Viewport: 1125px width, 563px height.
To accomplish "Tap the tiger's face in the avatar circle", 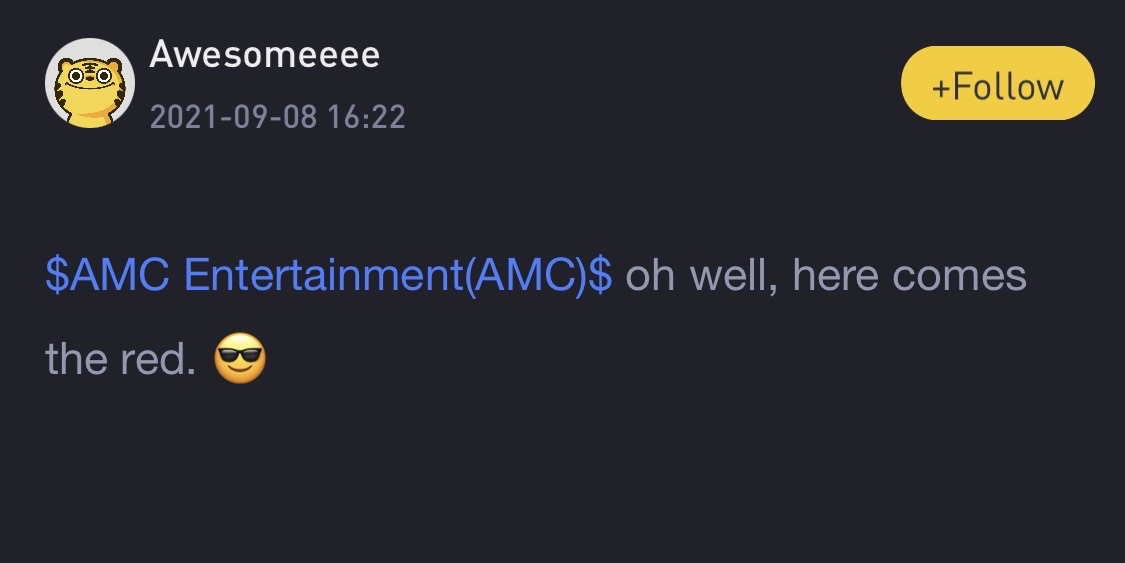I will pos(90,79).
